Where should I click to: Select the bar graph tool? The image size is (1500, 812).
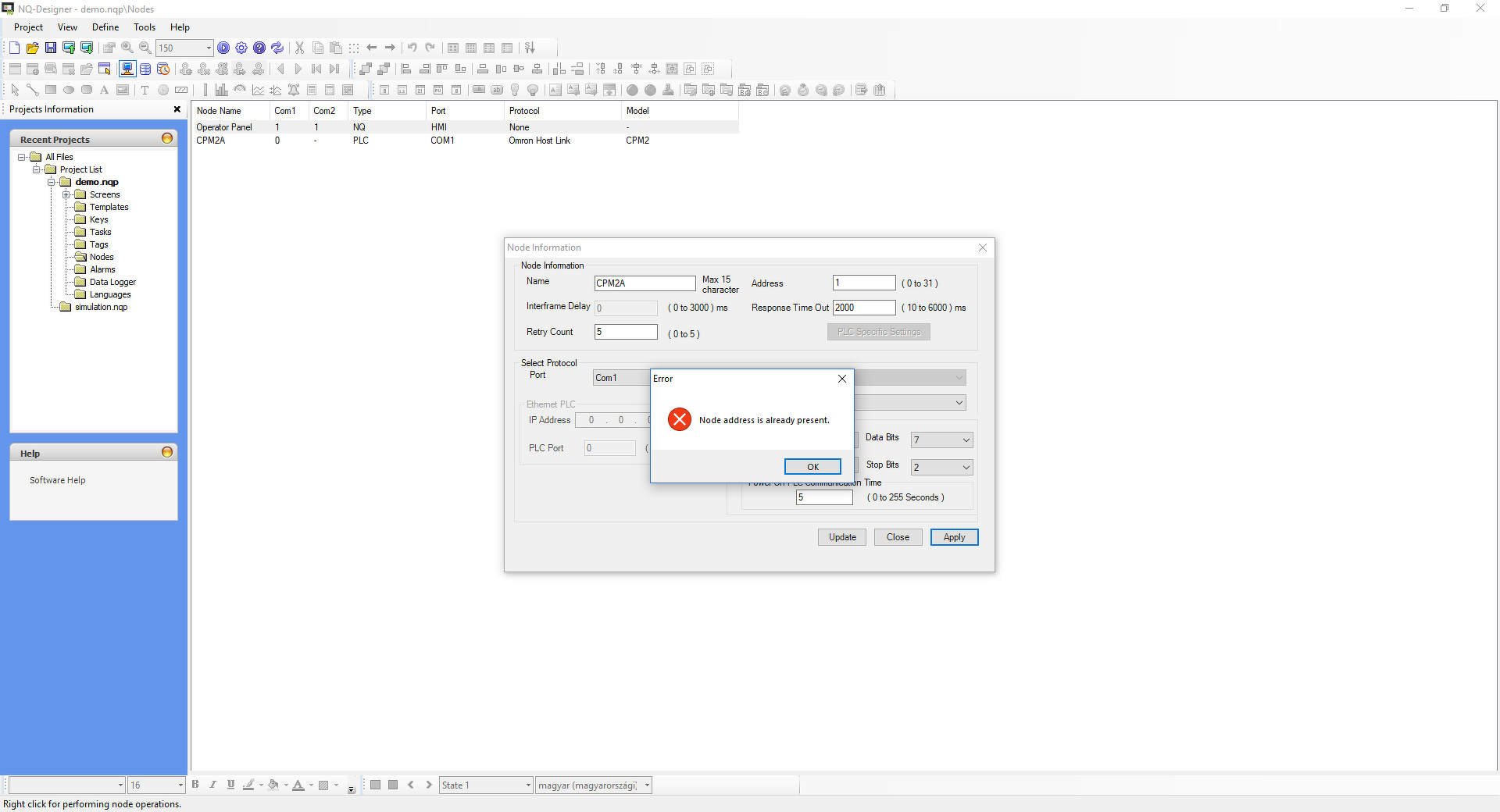point(222,90)
